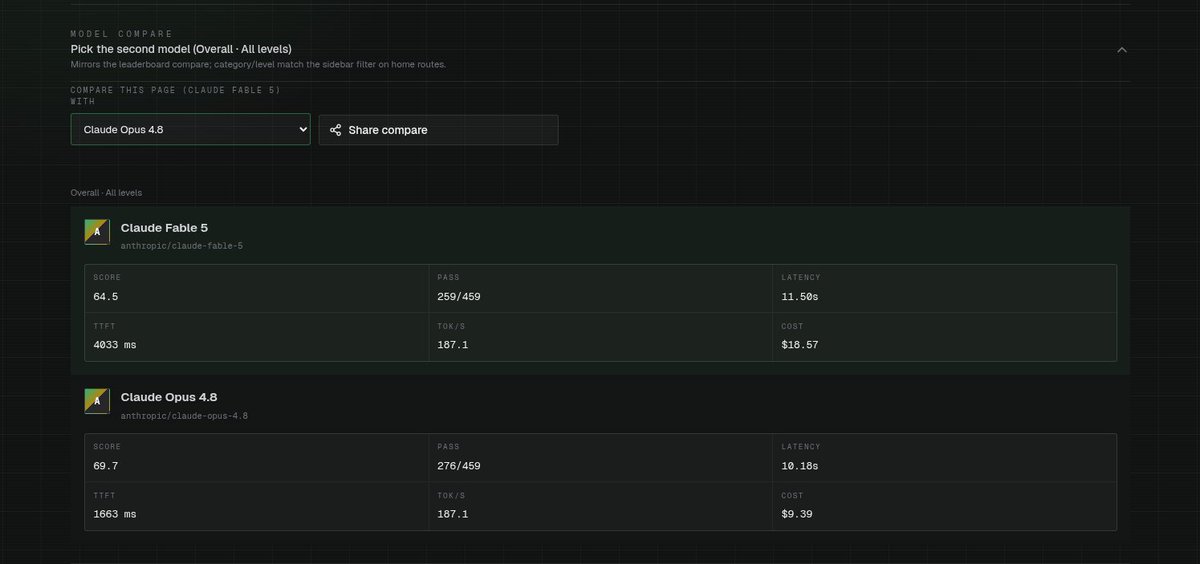Click the 187.1 tok/s value under Claude Opus 4.8
The image size is (1200, 564).
453,514
